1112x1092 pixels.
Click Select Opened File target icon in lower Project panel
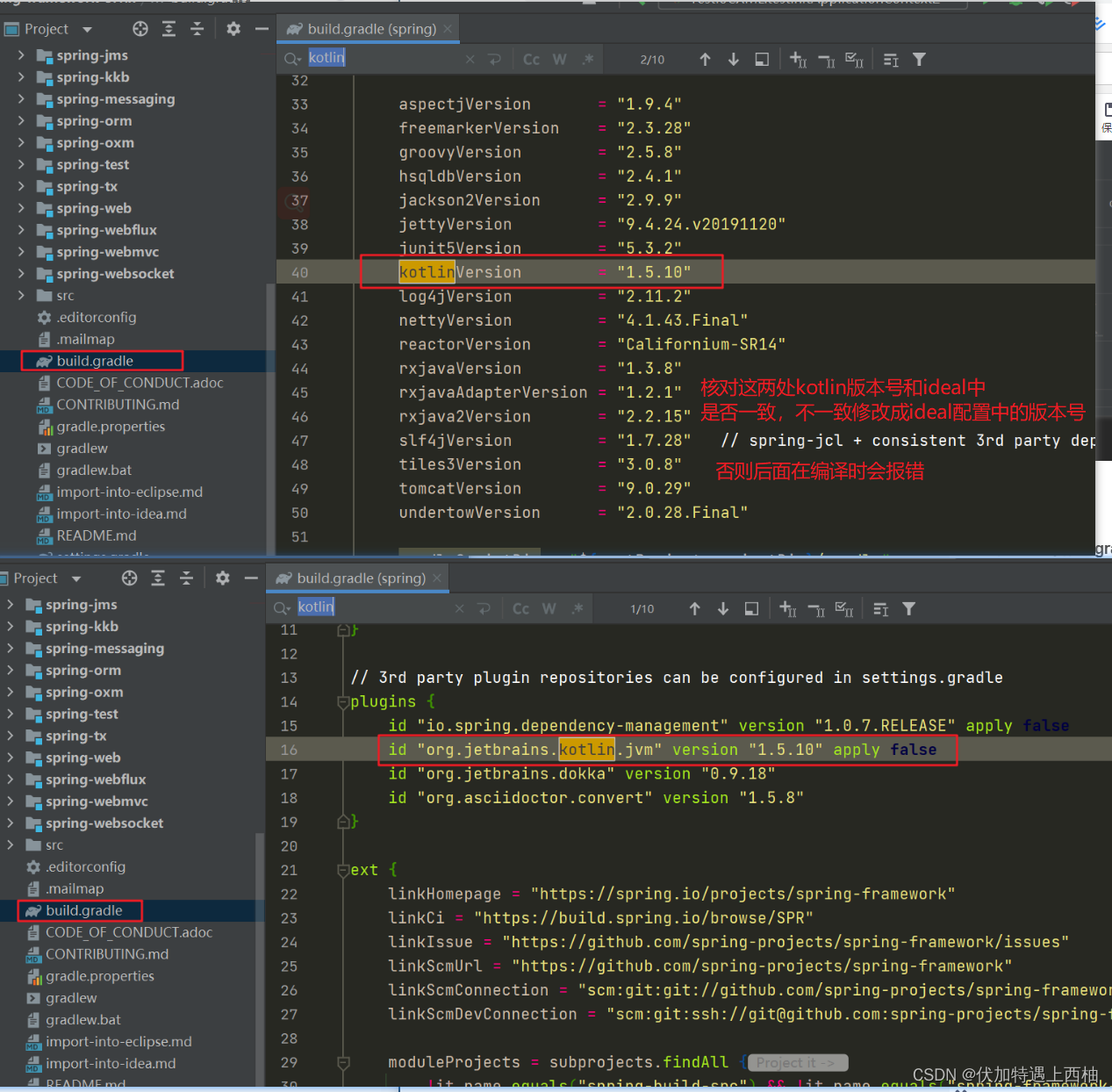pyautogui.click(x=130, y=578)
